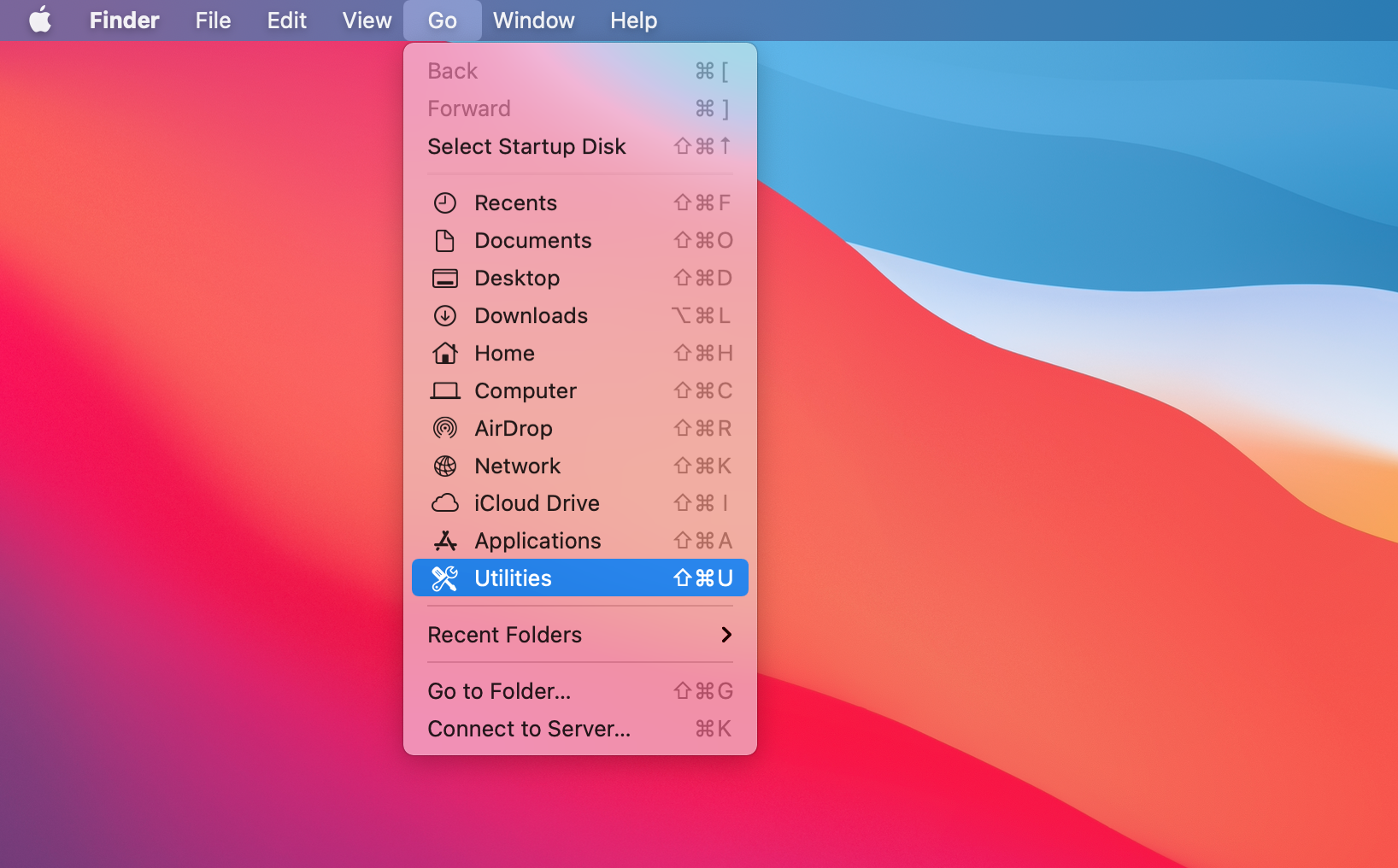This screenshot has height=868, width=1398.
Task: Click the Recents clock icon
Action: (x=445, y=202)
